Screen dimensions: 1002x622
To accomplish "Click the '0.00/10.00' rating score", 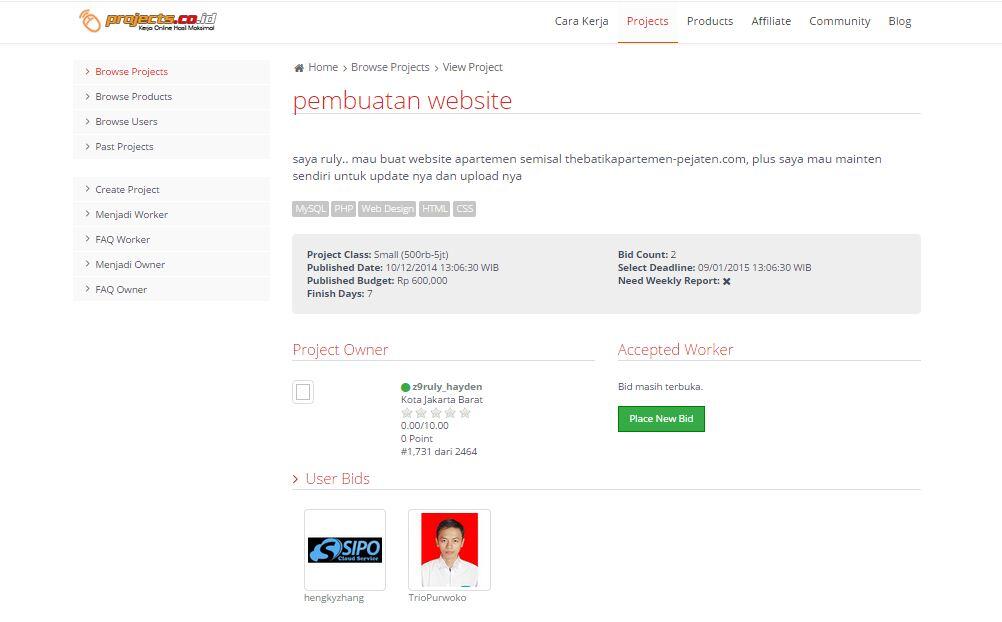I will 425,426.
